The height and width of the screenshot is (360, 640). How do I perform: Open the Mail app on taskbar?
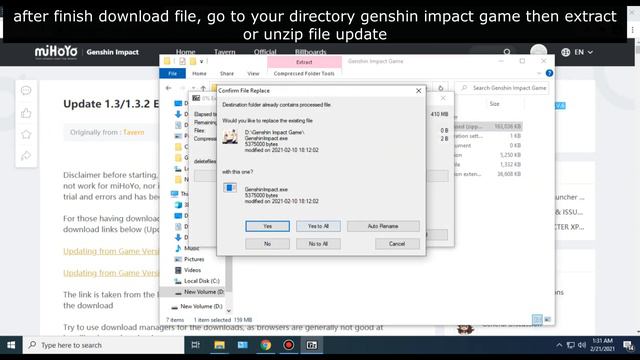coord(242,345)
